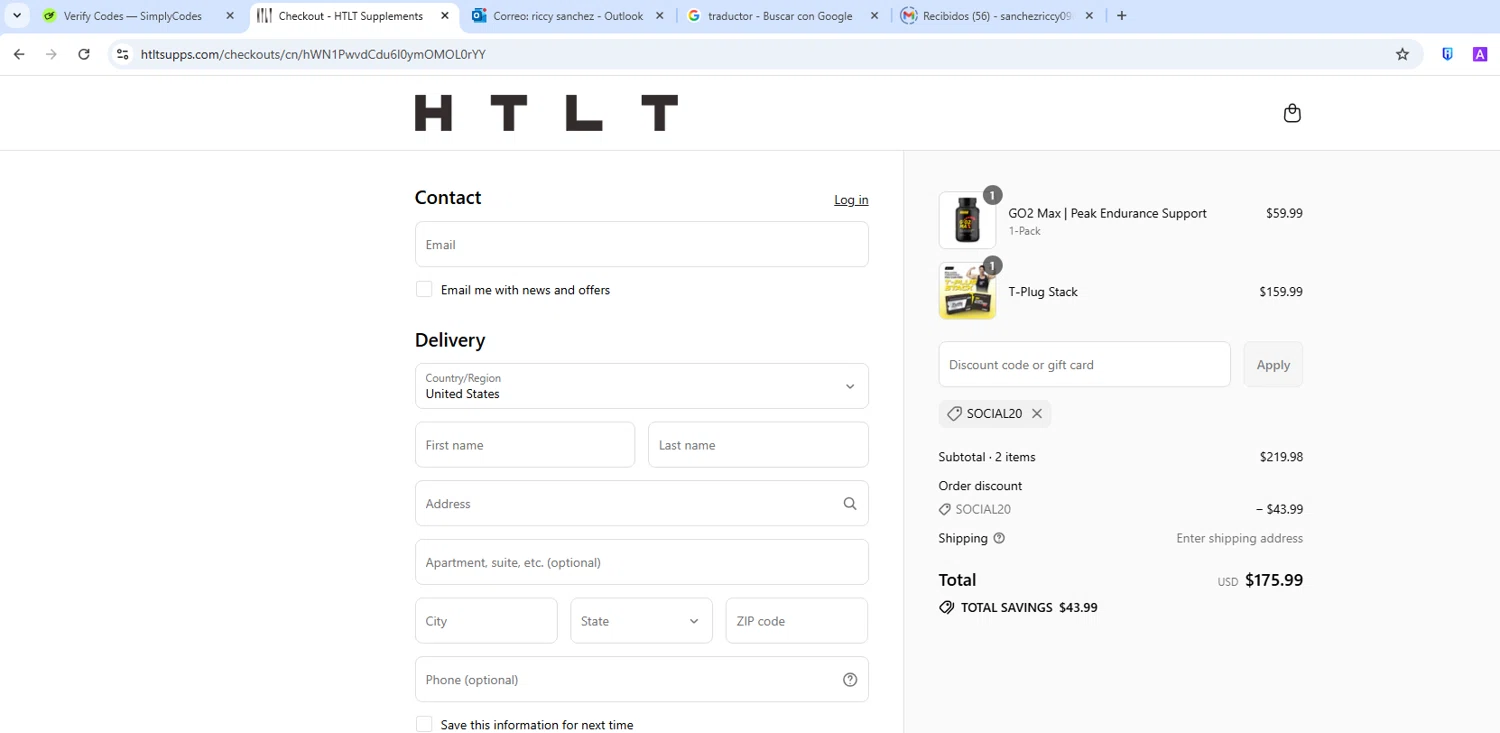Image resolution: width=1500 pixels, height=733 pixels.
Task: Open the State dropdown
Action: (642, 621)
